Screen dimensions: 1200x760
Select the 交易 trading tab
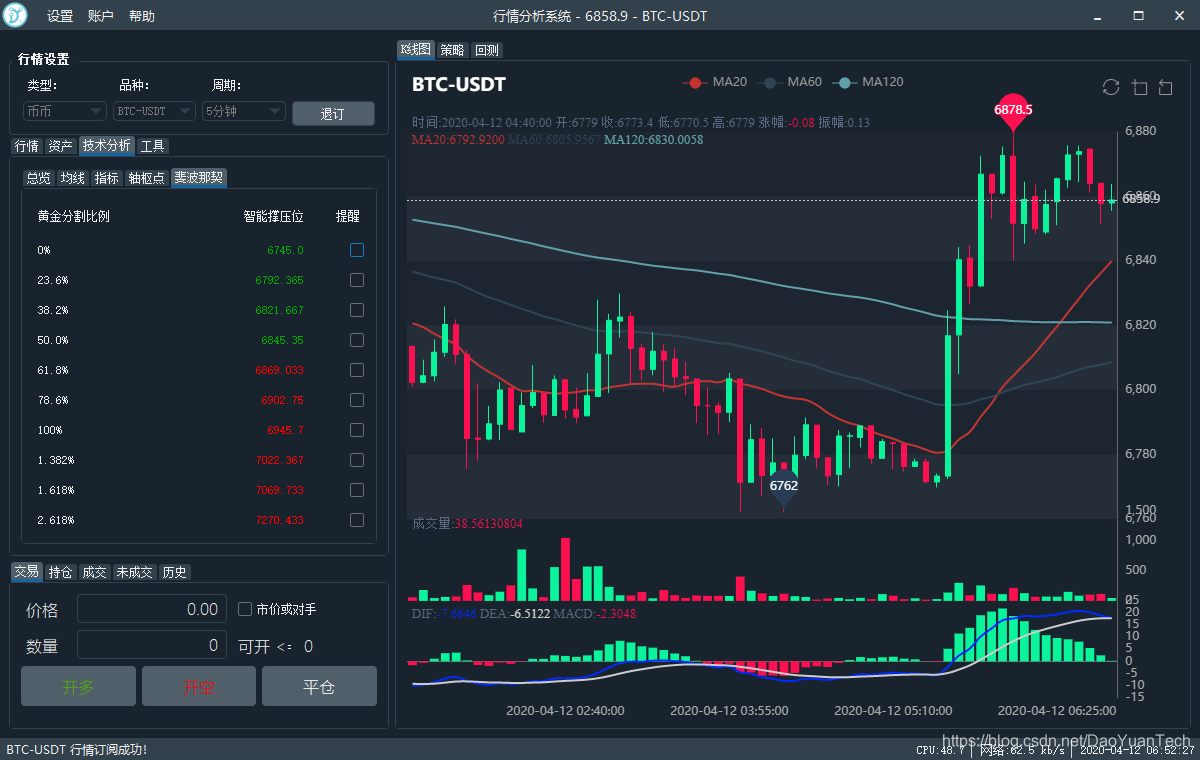26,572
